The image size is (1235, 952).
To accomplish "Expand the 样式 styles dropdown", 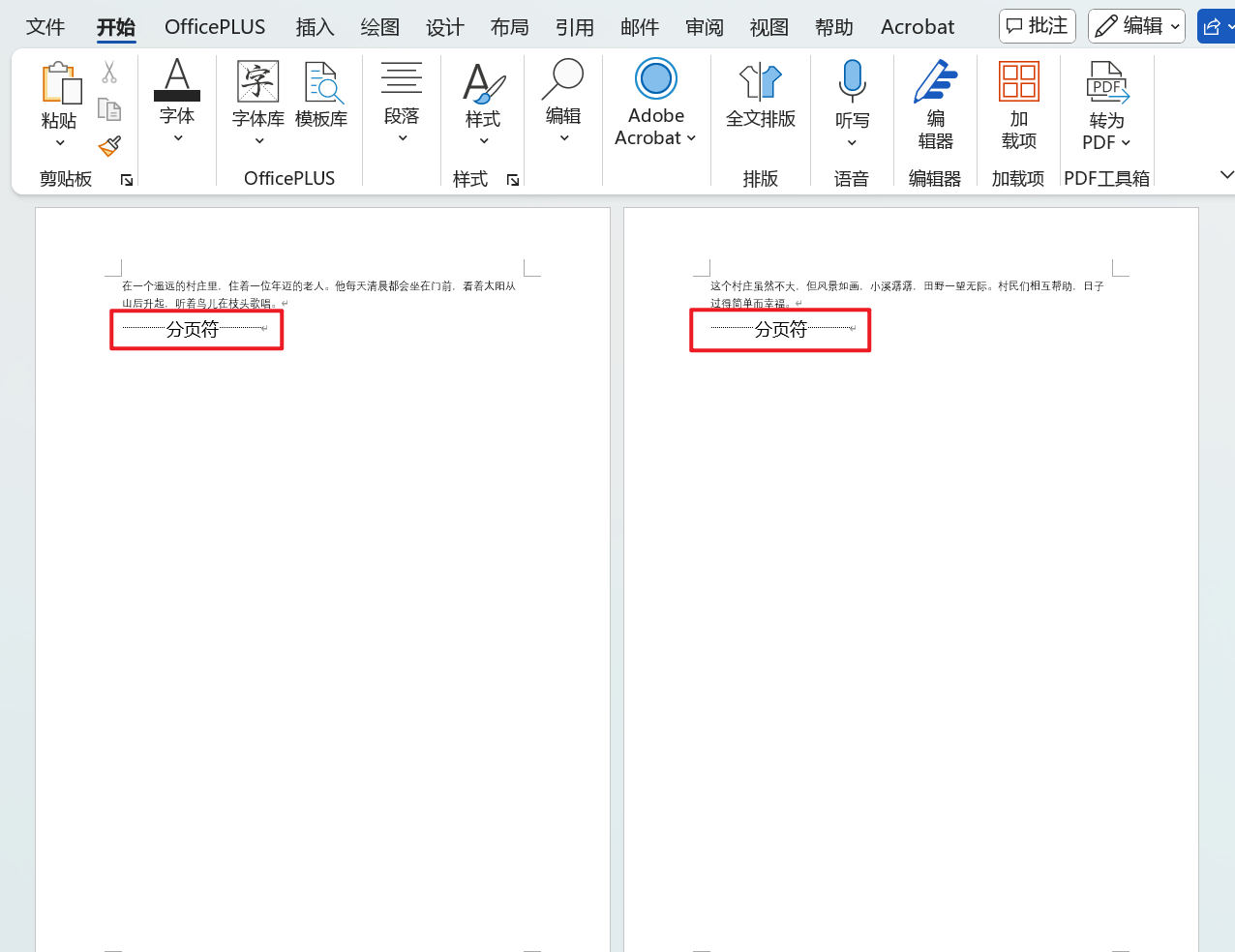I will (483, 139).
